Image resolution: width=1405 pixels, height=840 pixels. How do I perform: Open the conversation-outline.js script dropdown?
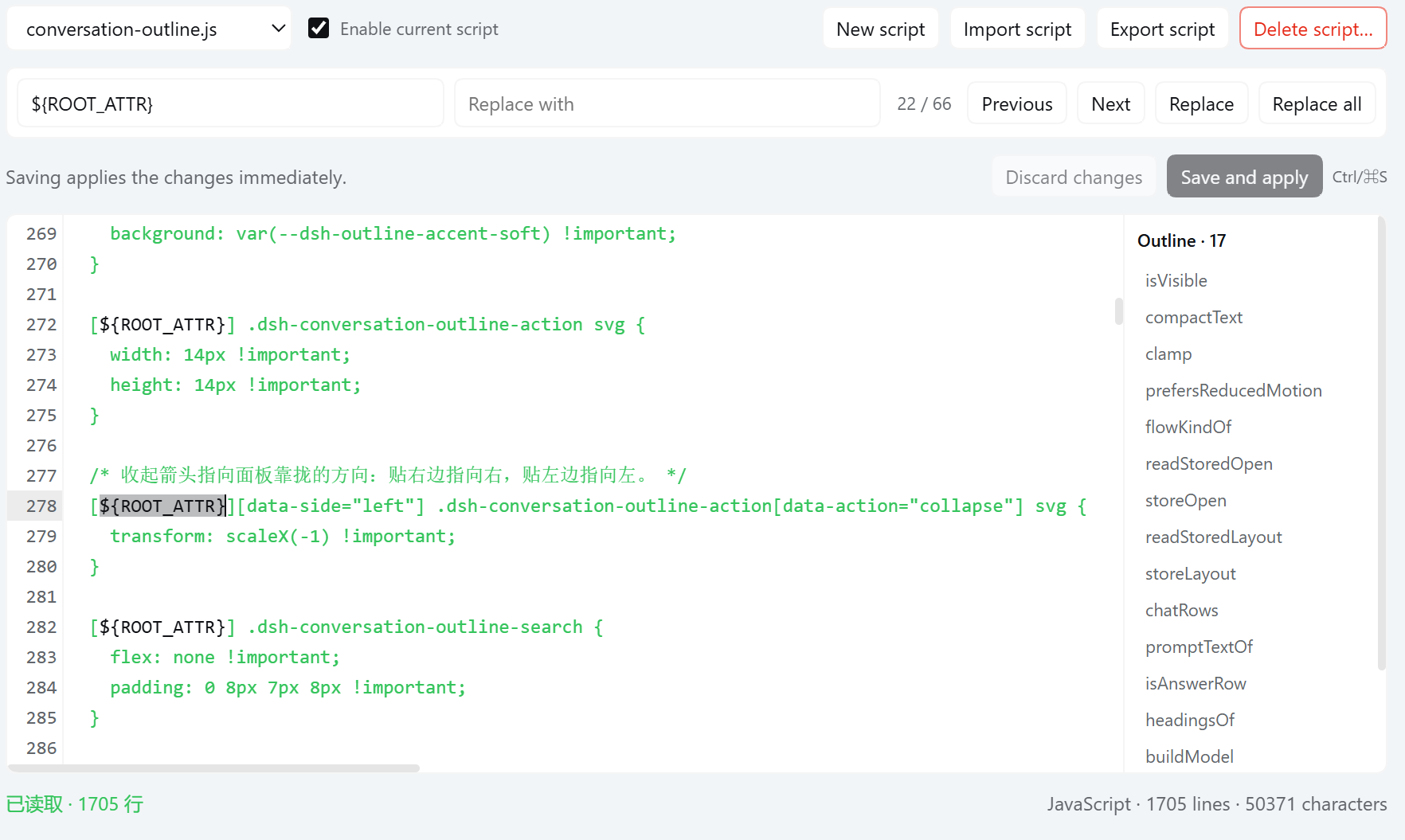[x=149, y=29]
